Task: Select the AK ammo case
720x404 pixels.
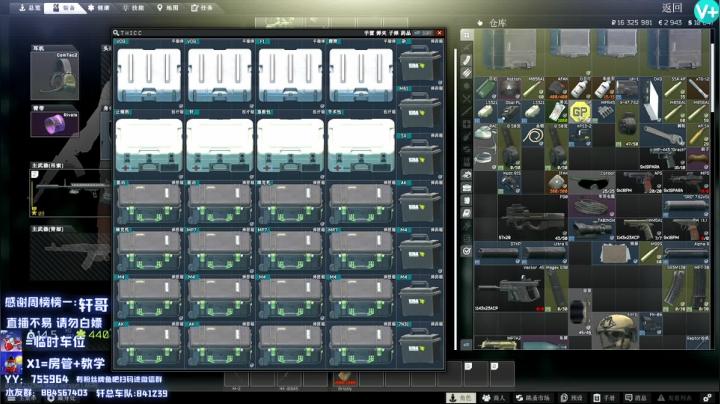Action: 420,203
